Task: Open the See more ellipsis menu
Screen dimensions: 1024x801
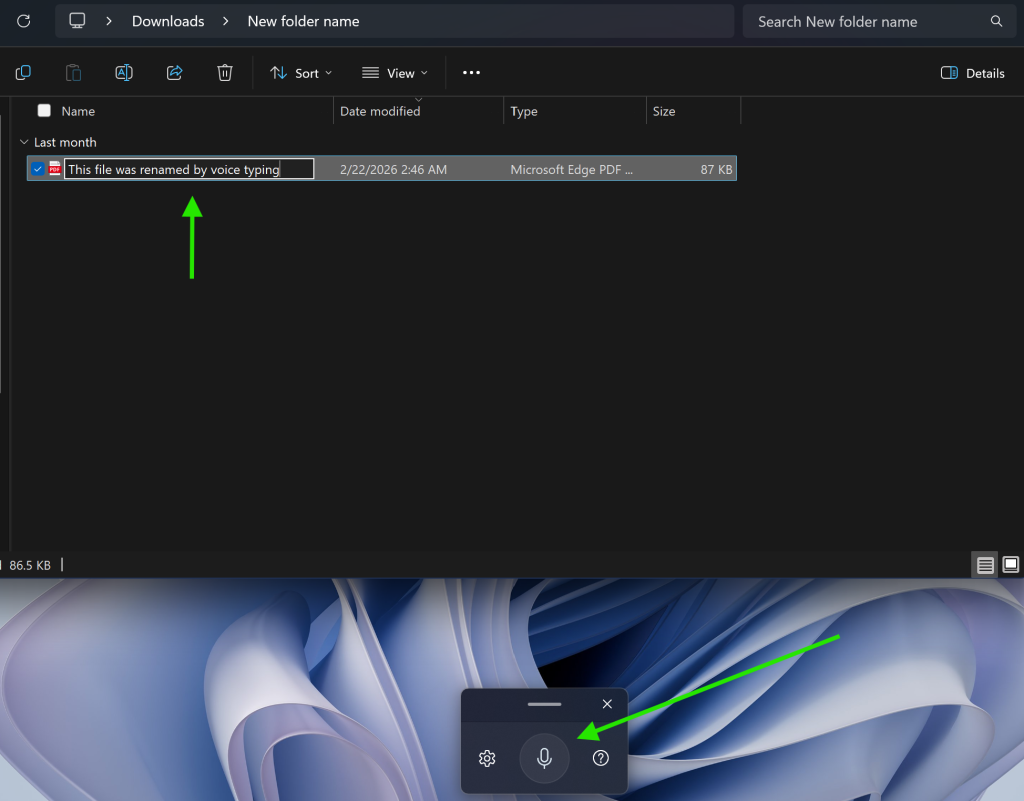Action: (x=471, y=73)
